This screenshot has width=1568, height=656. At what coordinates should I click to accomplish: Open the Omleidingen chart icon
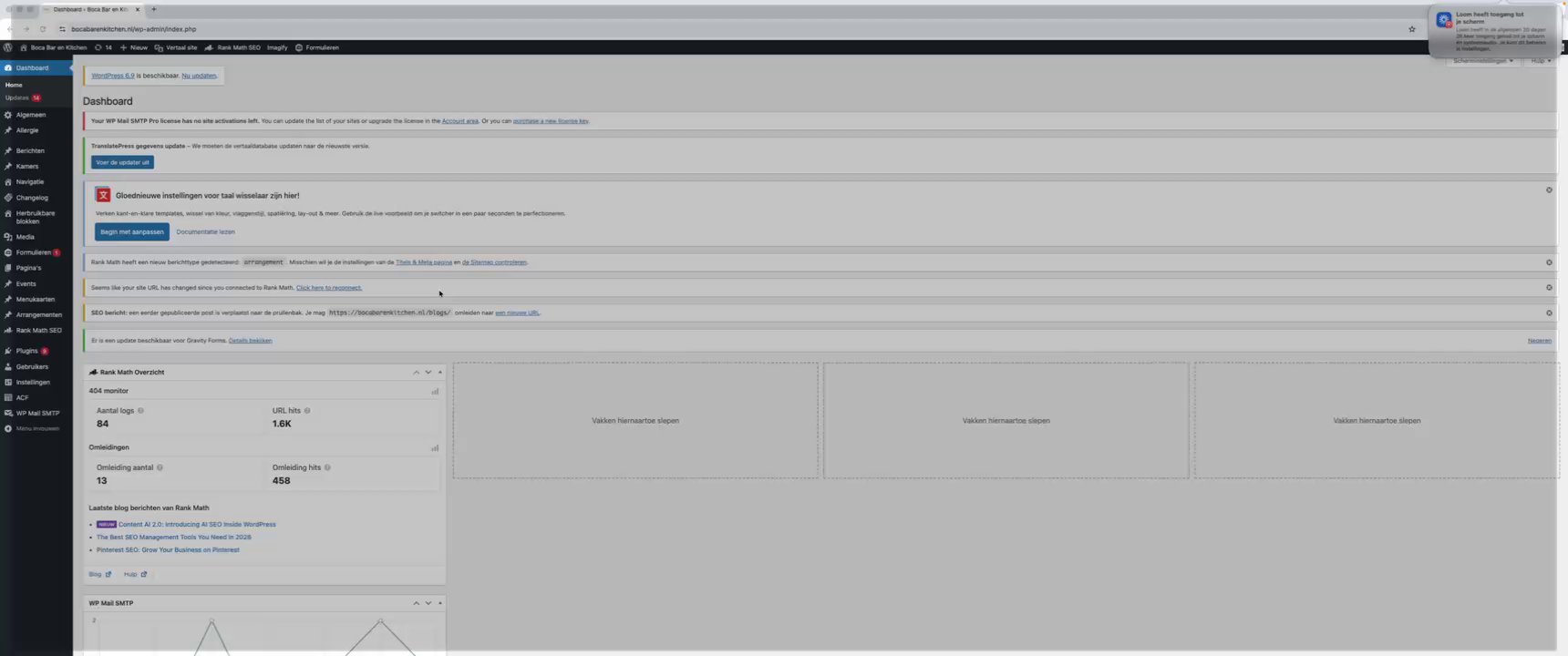click(x=435, y=448)
